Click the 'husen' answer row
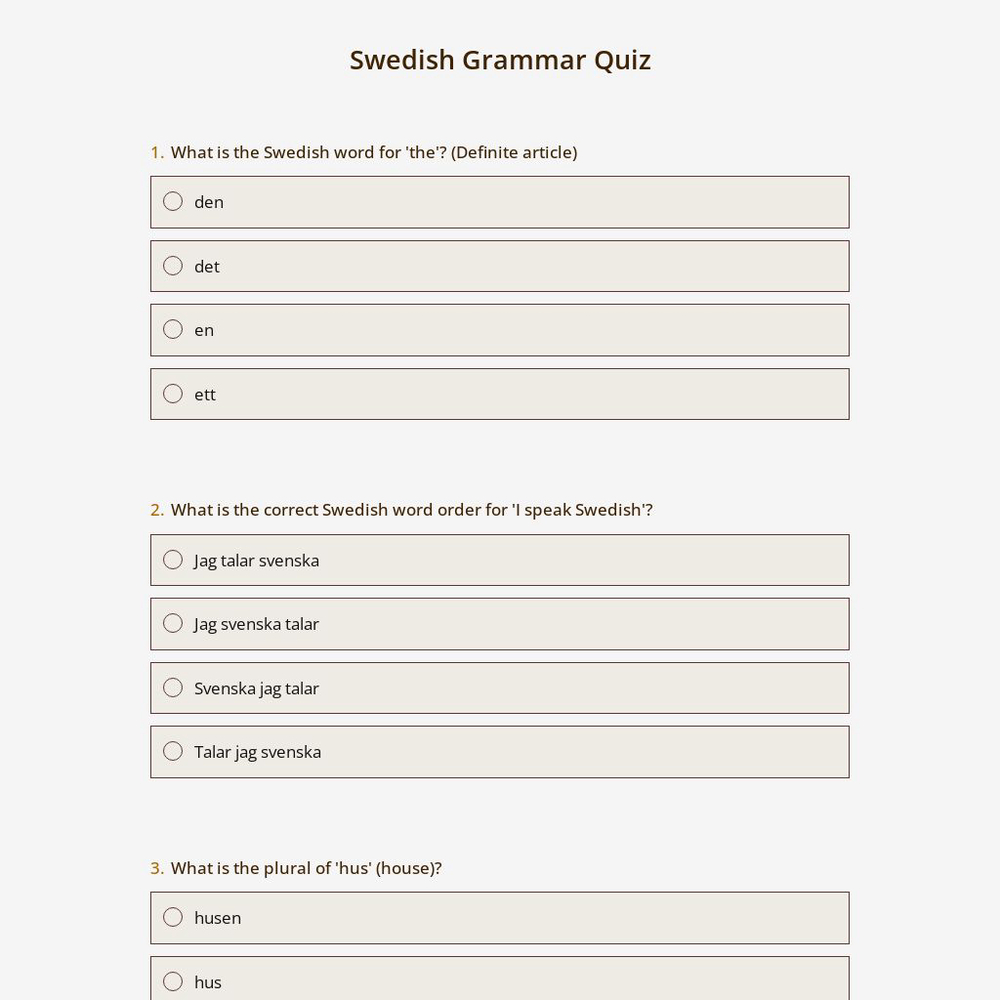This screenshot has width=1000, height=1000. click(500, 917)
